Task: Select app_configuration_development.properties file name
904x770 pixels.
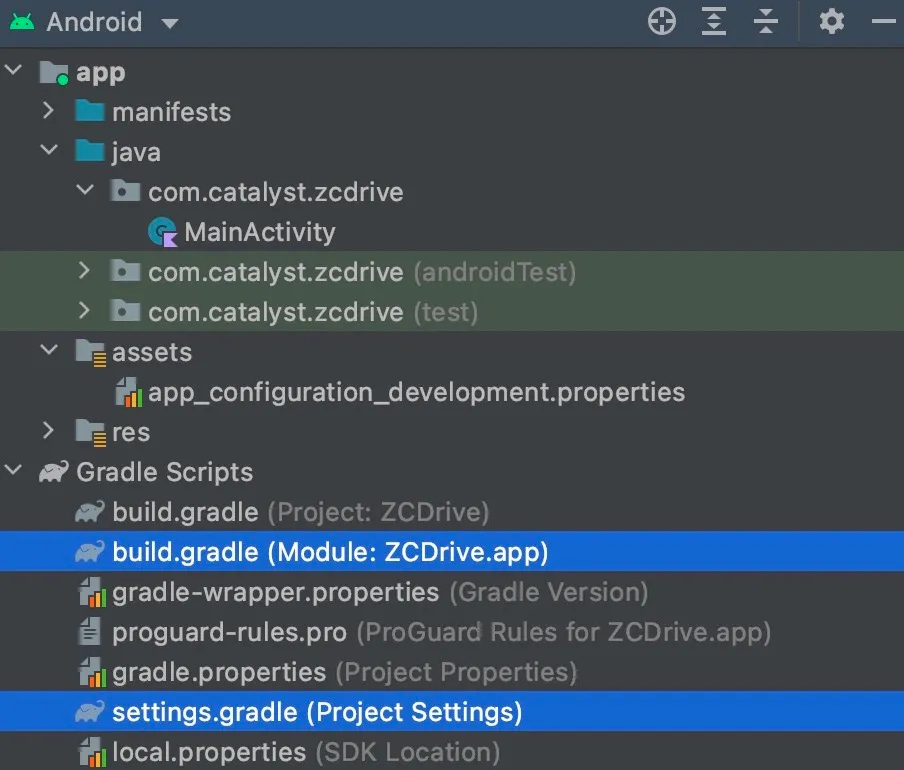Action: pyautogui.click(x=416, y=392)
